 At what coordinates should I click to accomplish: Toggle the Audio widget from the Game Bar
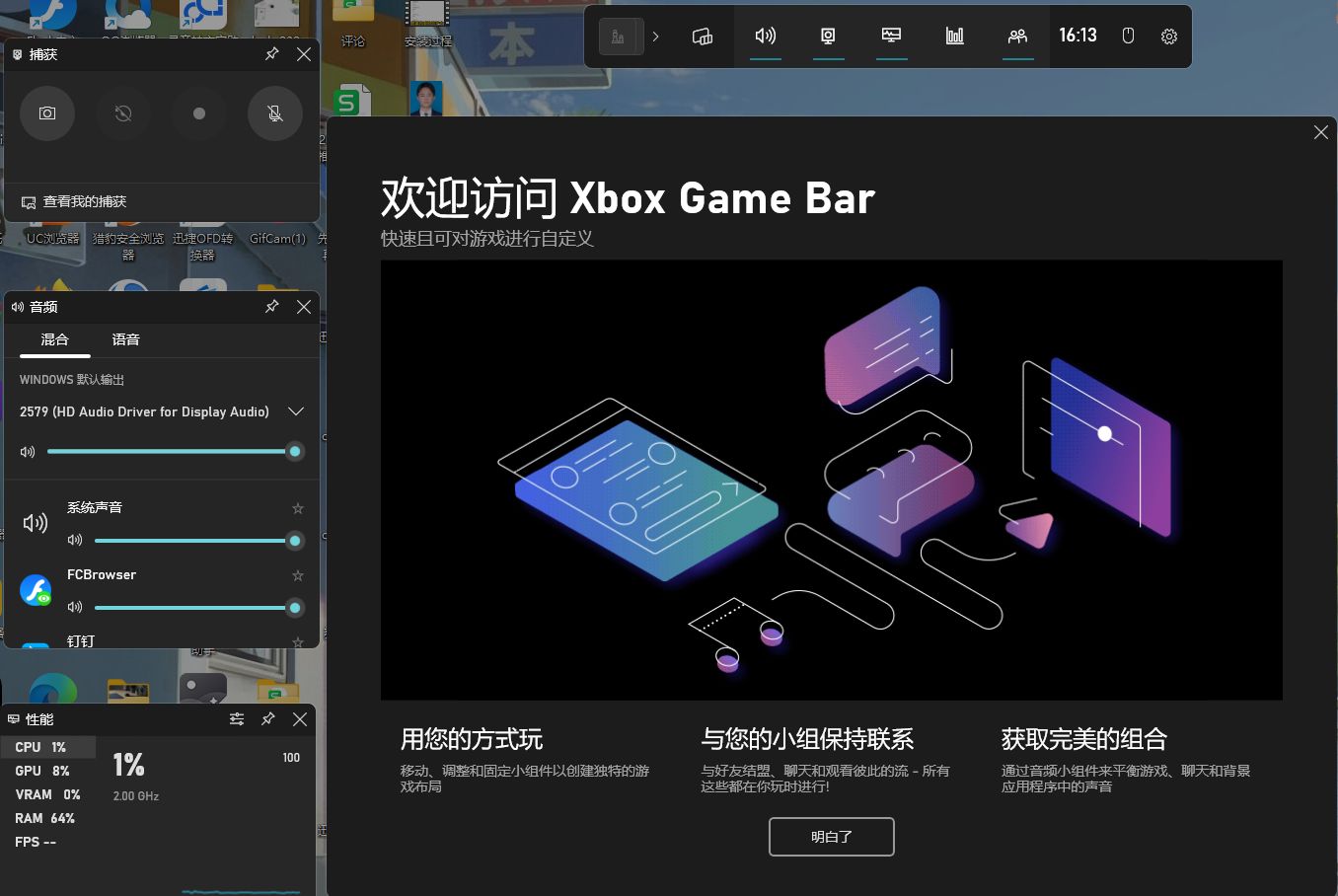(766, 37)
